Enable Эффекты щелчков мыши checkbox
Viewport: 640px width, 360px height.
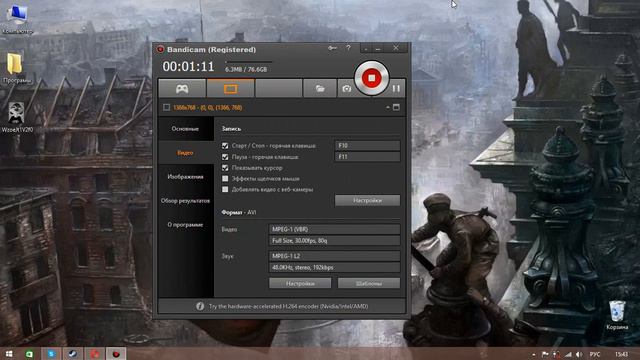225,178
